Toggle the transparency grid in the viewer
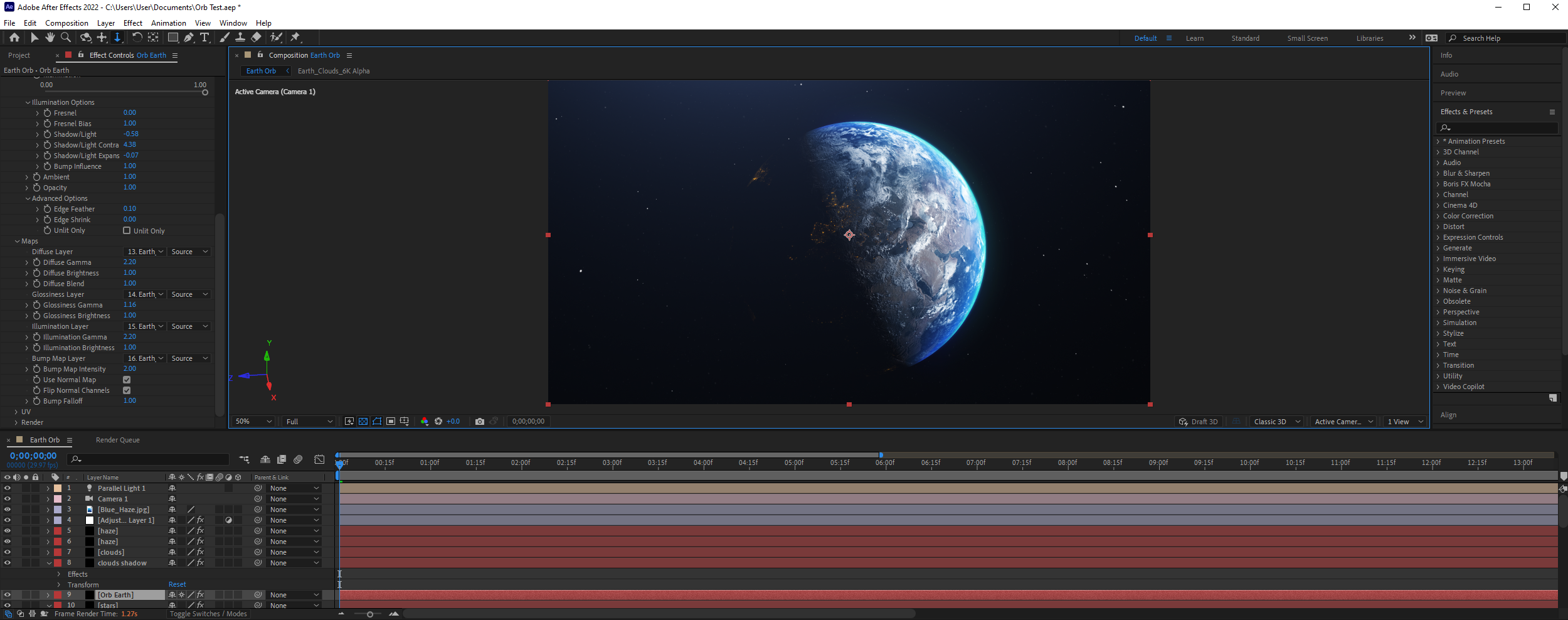The height and width of the screenshot is (620, 1568). pos(363,421)
